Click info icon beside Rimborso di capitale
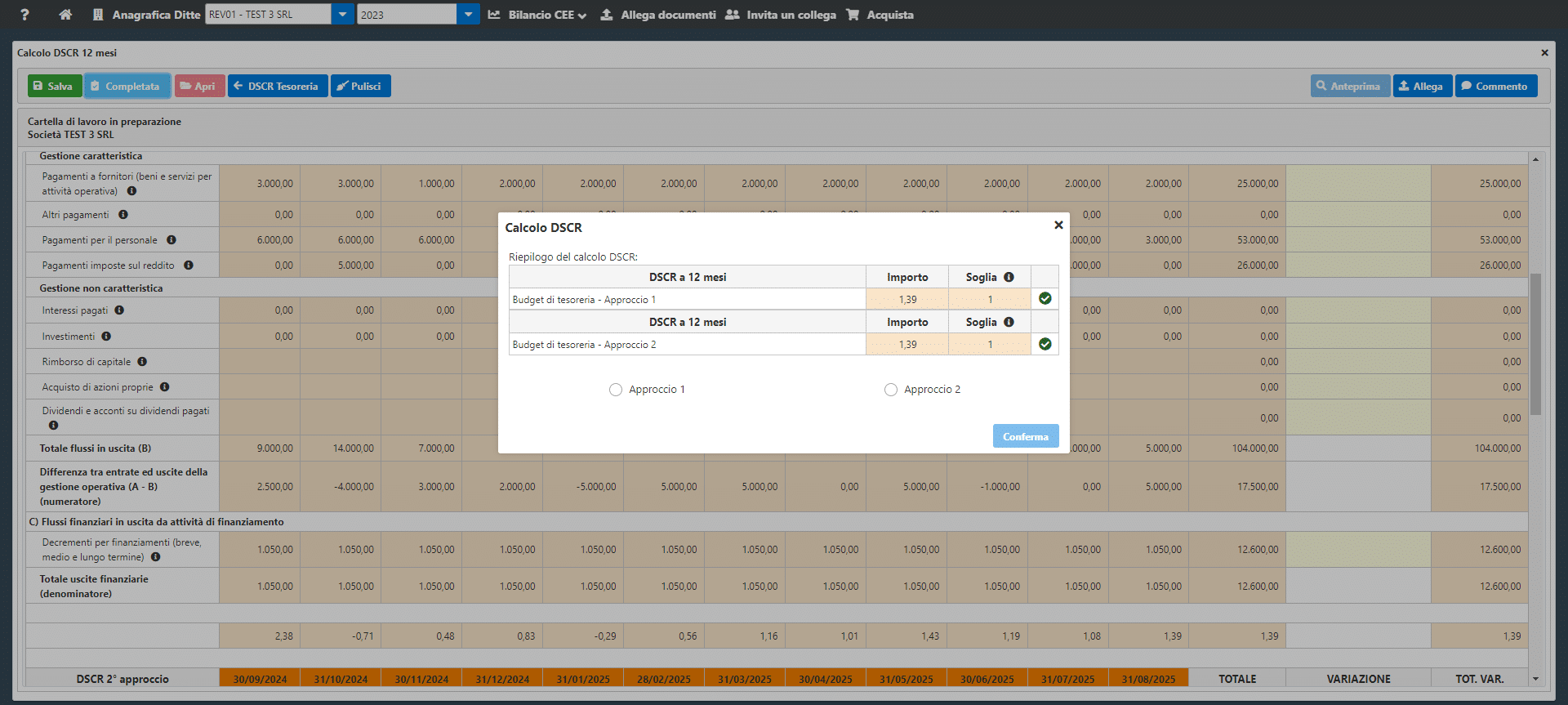 142,362
